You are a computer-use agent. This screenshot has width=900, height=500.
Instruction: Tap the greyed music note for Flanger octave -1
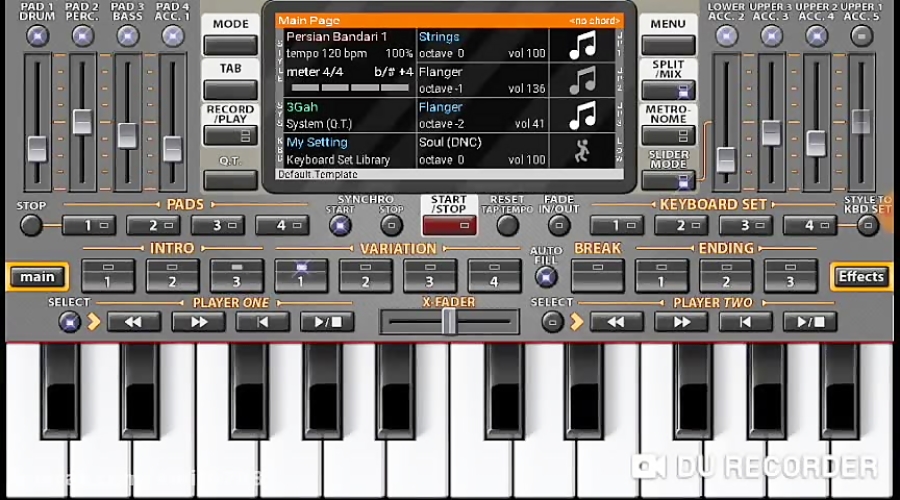pos(582,80)
